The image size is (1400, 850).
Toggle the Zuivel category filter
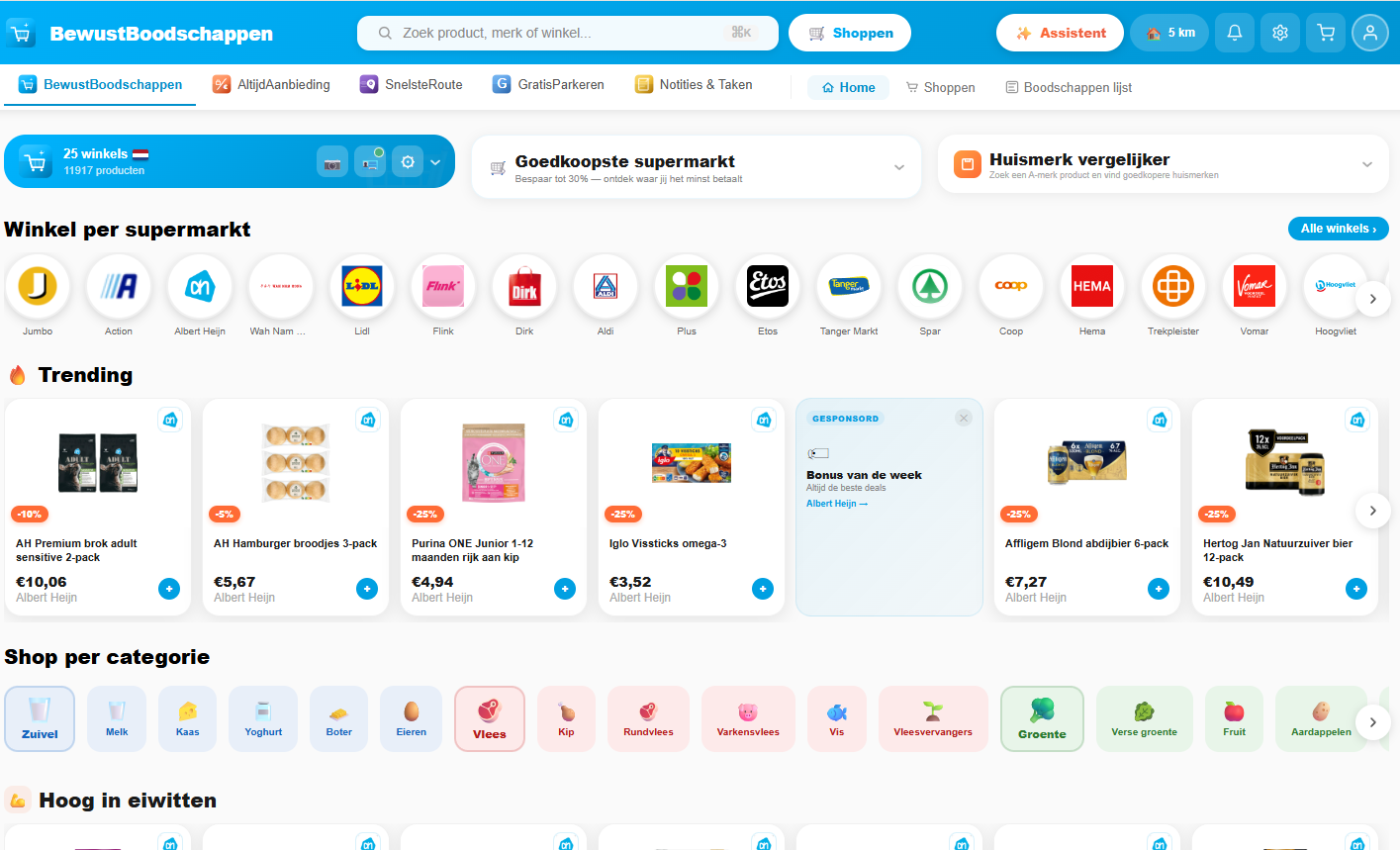pos(39,721)
